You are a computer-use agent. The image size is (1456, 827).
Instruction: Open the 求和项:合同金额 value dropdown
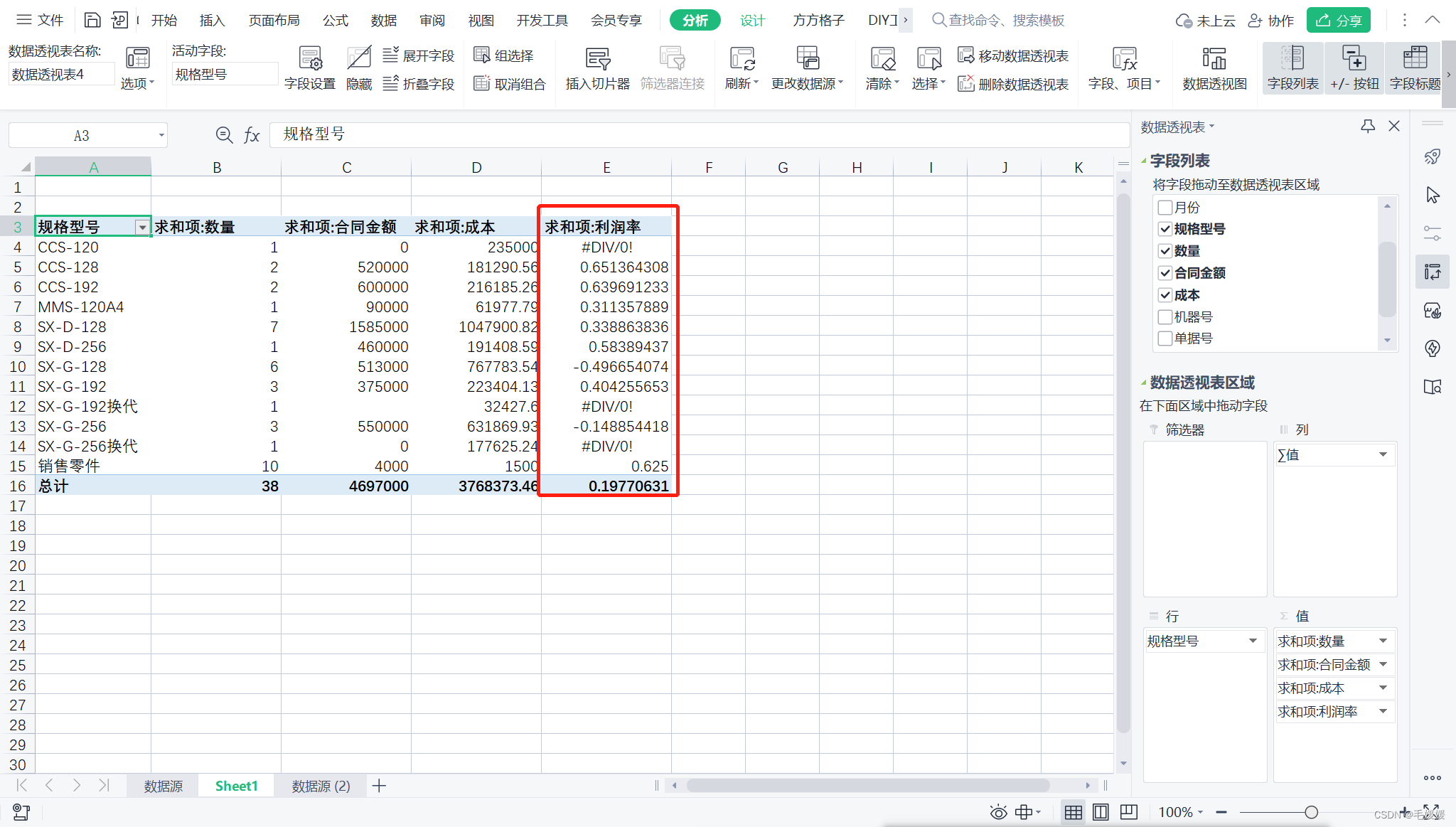click(x=1383, y=664)
